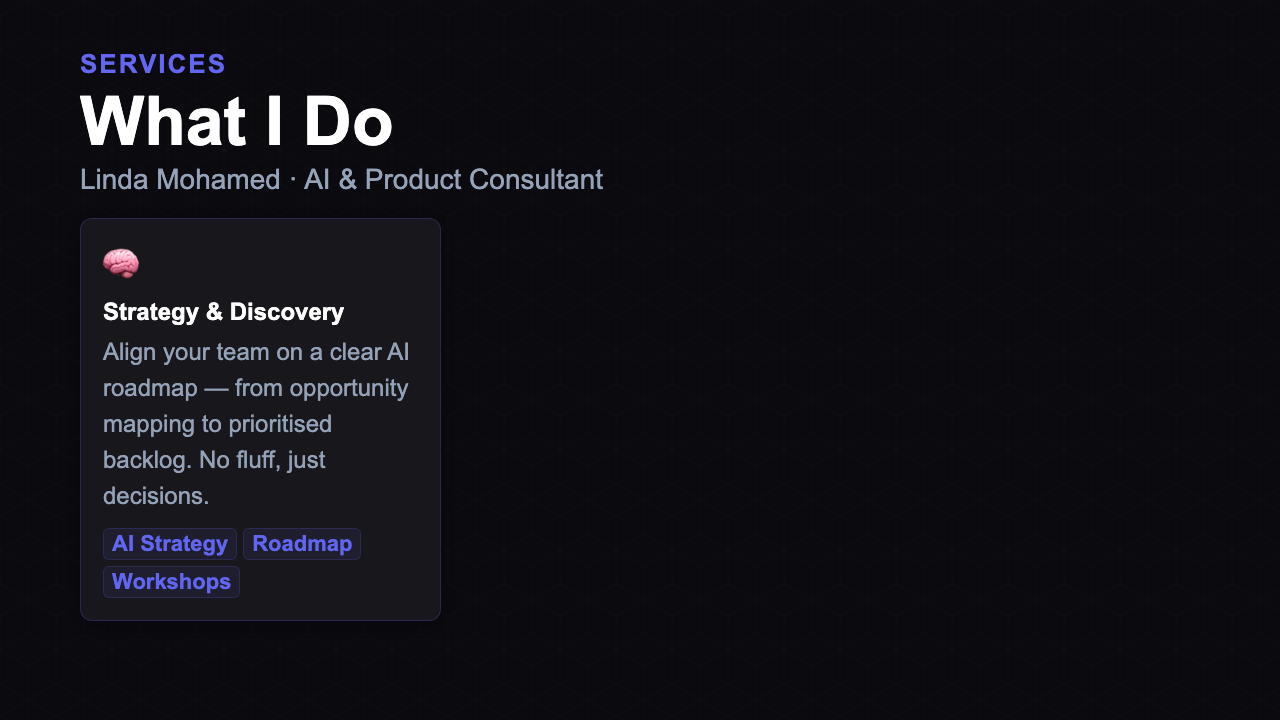Image resolution: width=1280 pixels, height=720 pixels.
Task: Click the bottom edge of the Strategy & Discovery card
Action: pyautogui.click(x=260, y=618)
